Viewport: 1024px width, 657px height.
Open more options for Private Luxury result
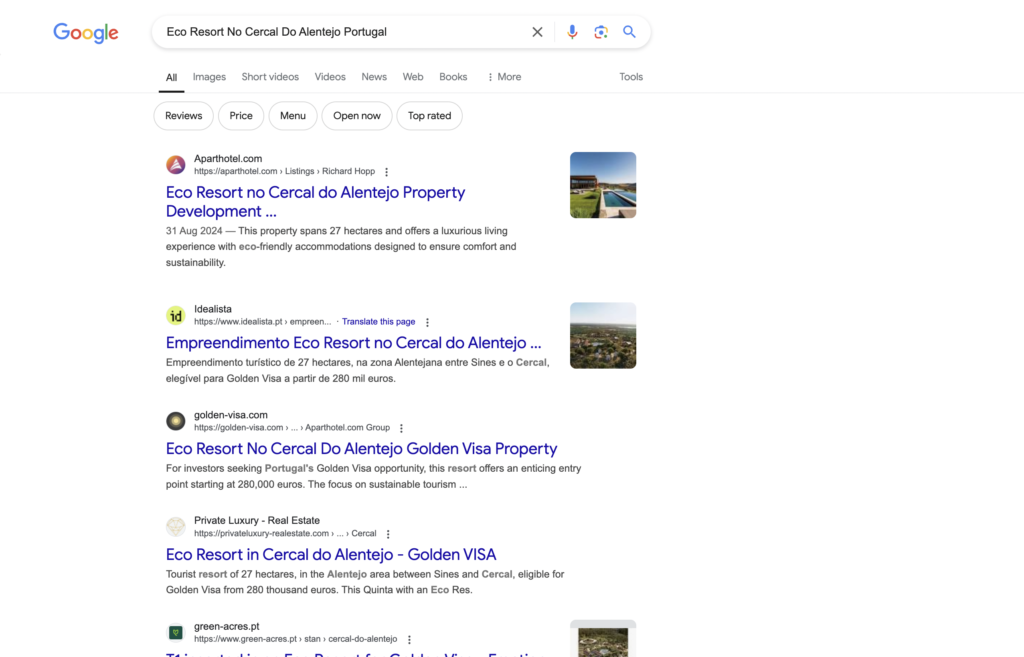[x=388, y=534]
